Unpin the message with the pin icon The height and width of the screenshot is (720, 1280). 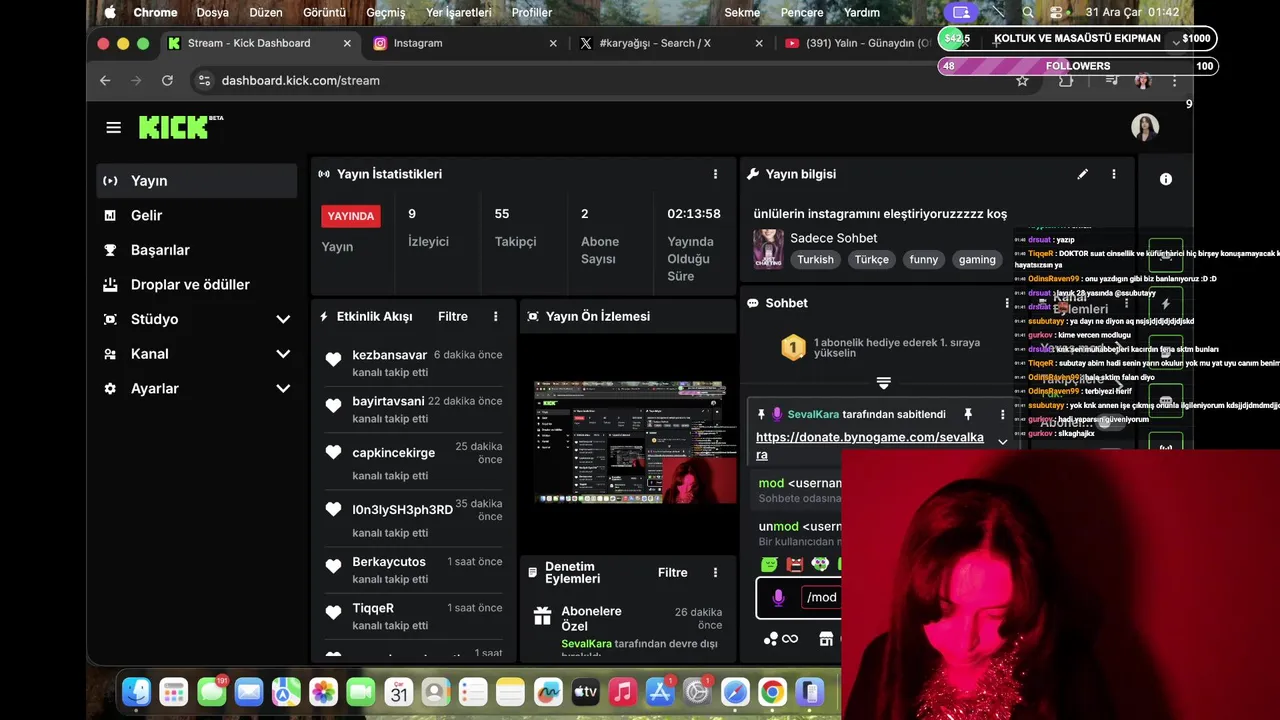pos(968,414)
